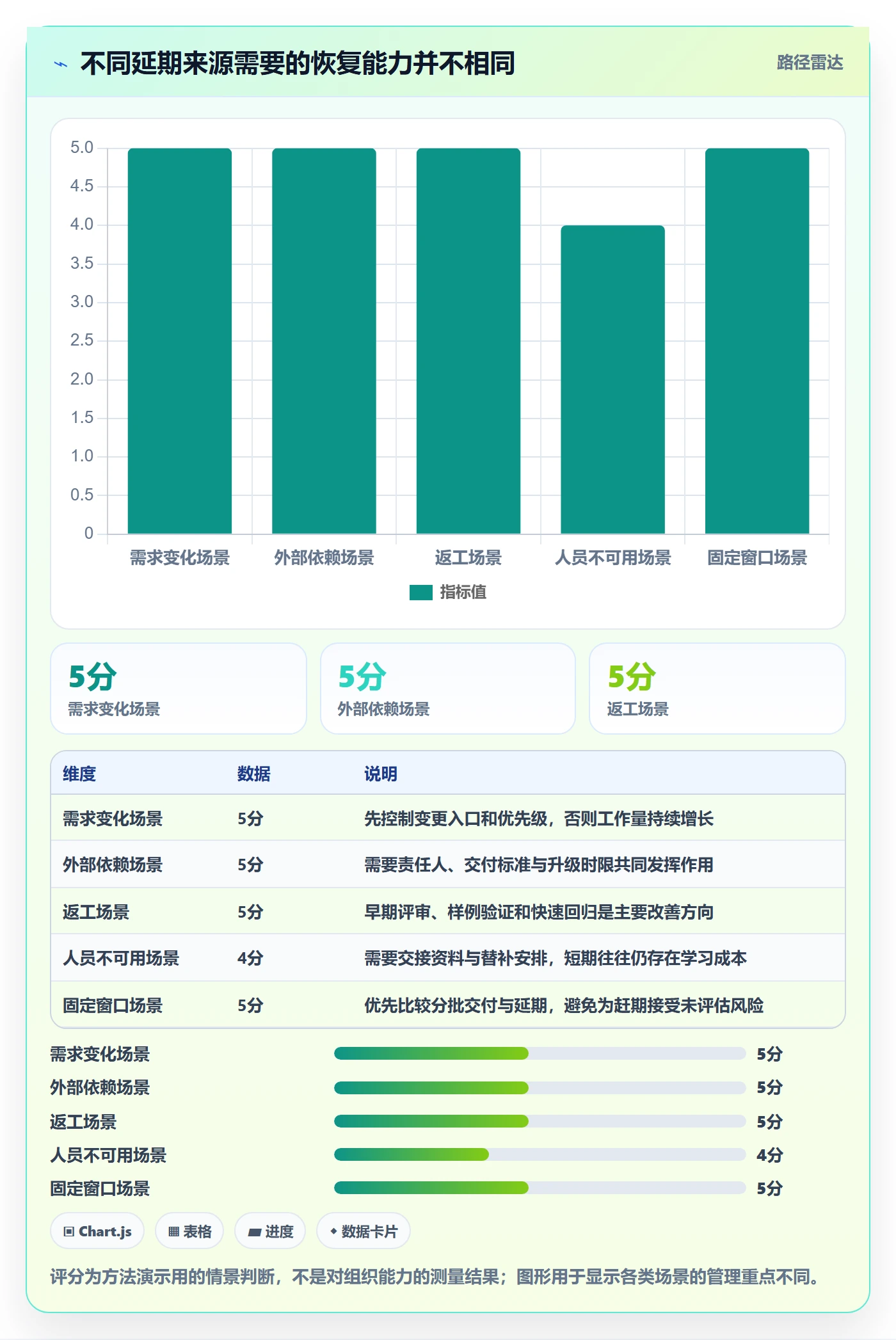This screenshot has height=1340, width=896.
Task: Click the chart title 不同延期来源需要的恢复能力并不相同
Action: 298,63
